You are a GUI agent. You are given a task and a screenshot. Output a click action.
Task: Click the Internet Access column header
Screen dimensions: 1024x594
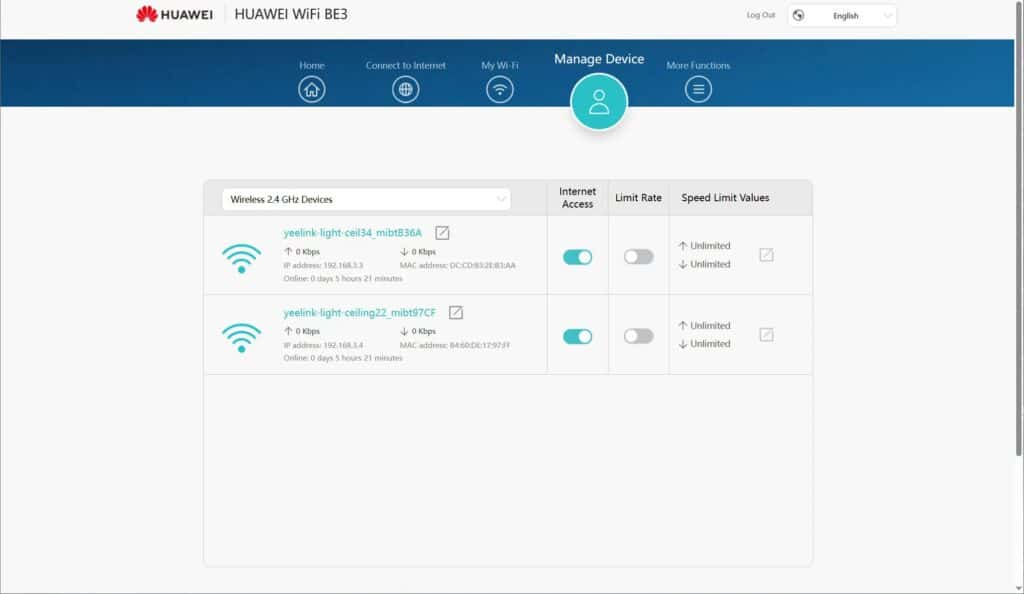pyautogui.click(x=577, y=198)
